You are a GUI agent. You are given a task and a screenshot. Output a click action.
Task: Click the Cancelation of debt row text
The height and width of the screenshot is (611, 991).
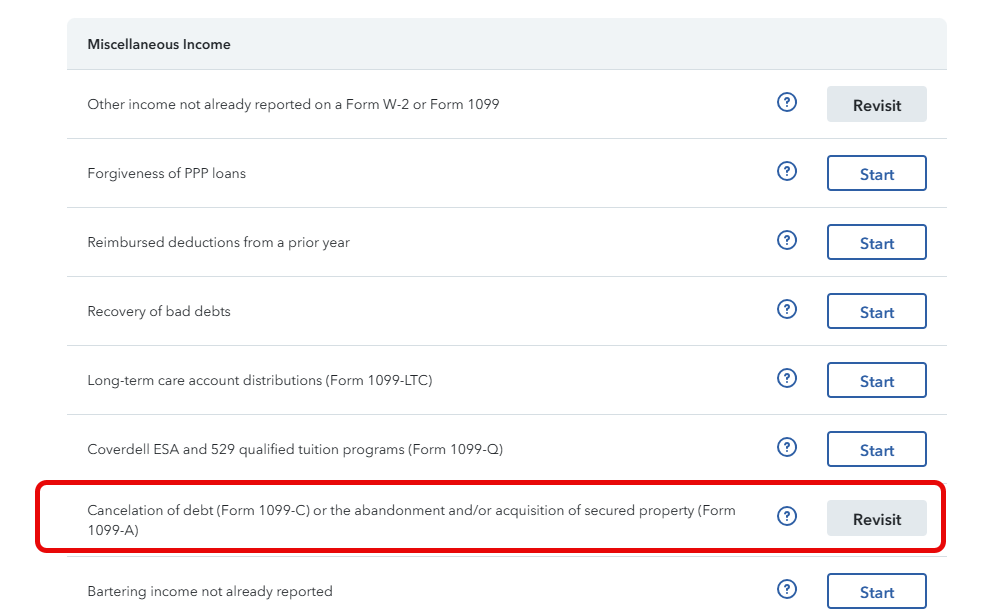coord(411,520)
